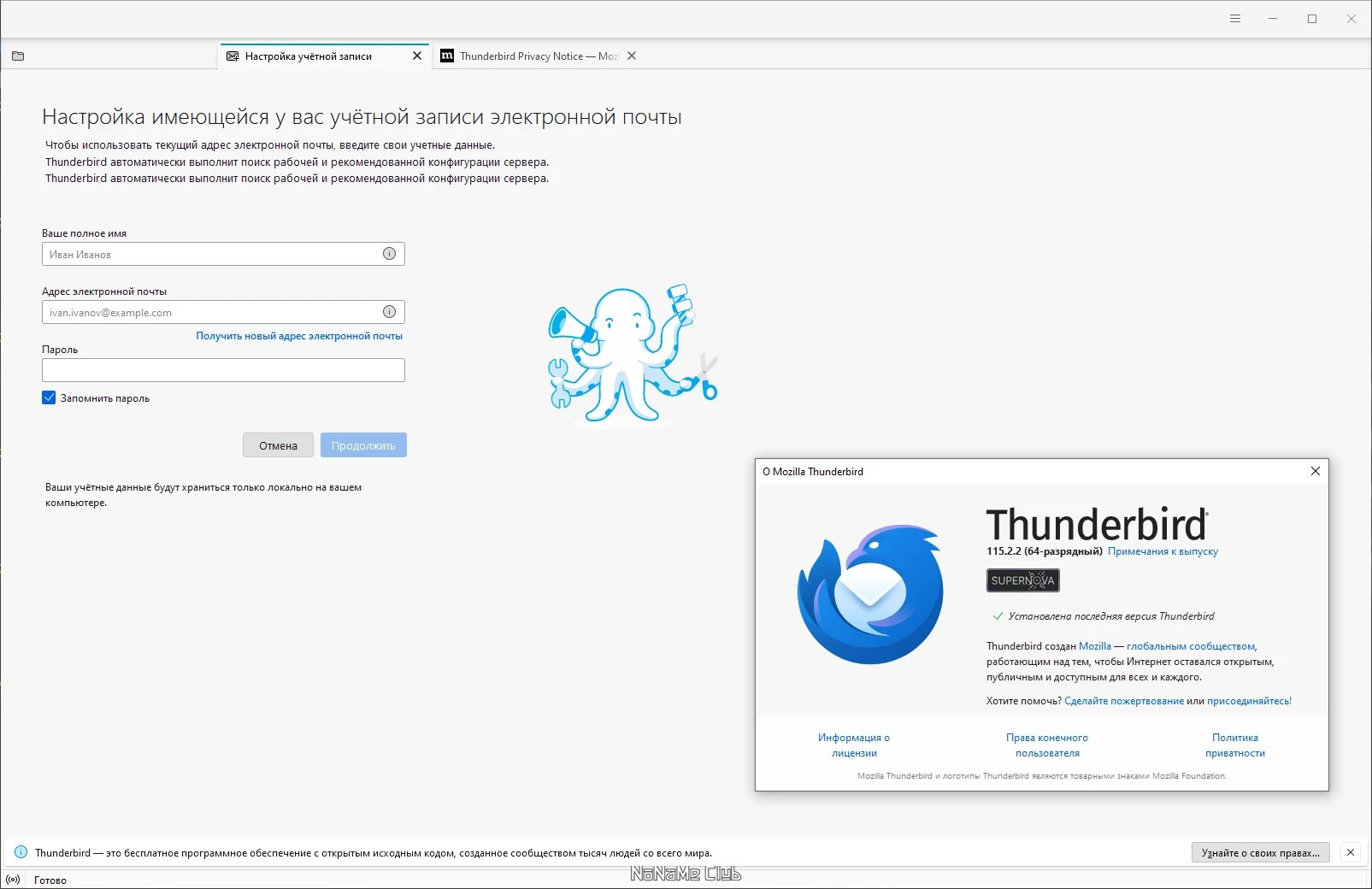Click the Узнайте о своих правах button
The width and height of the screenshot is (1372, 889).
point(1261,852)
